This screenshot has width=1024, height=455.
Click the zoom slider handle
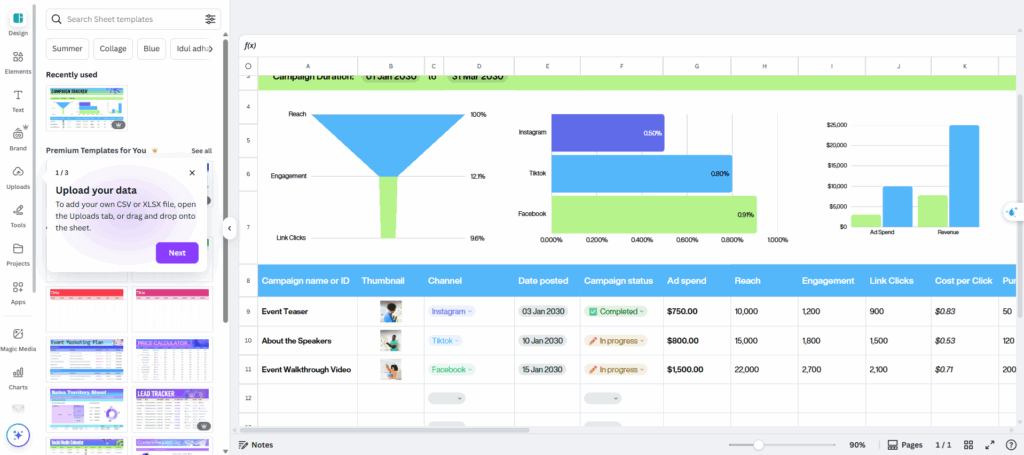point(758,445)
